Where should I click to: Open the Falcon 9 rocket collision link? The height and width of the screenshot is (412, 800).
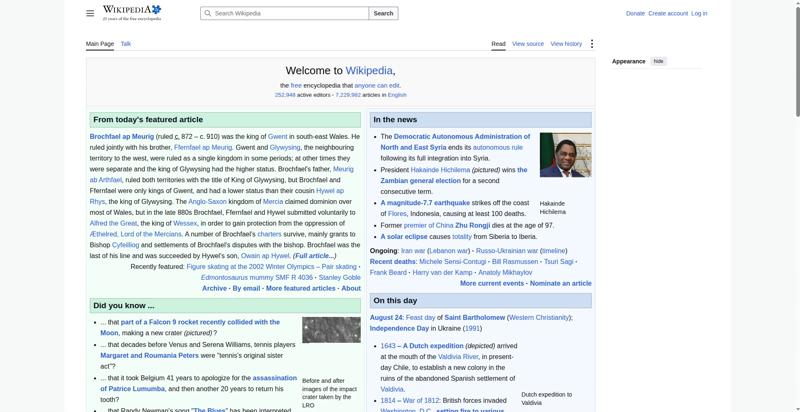[200, 322]
